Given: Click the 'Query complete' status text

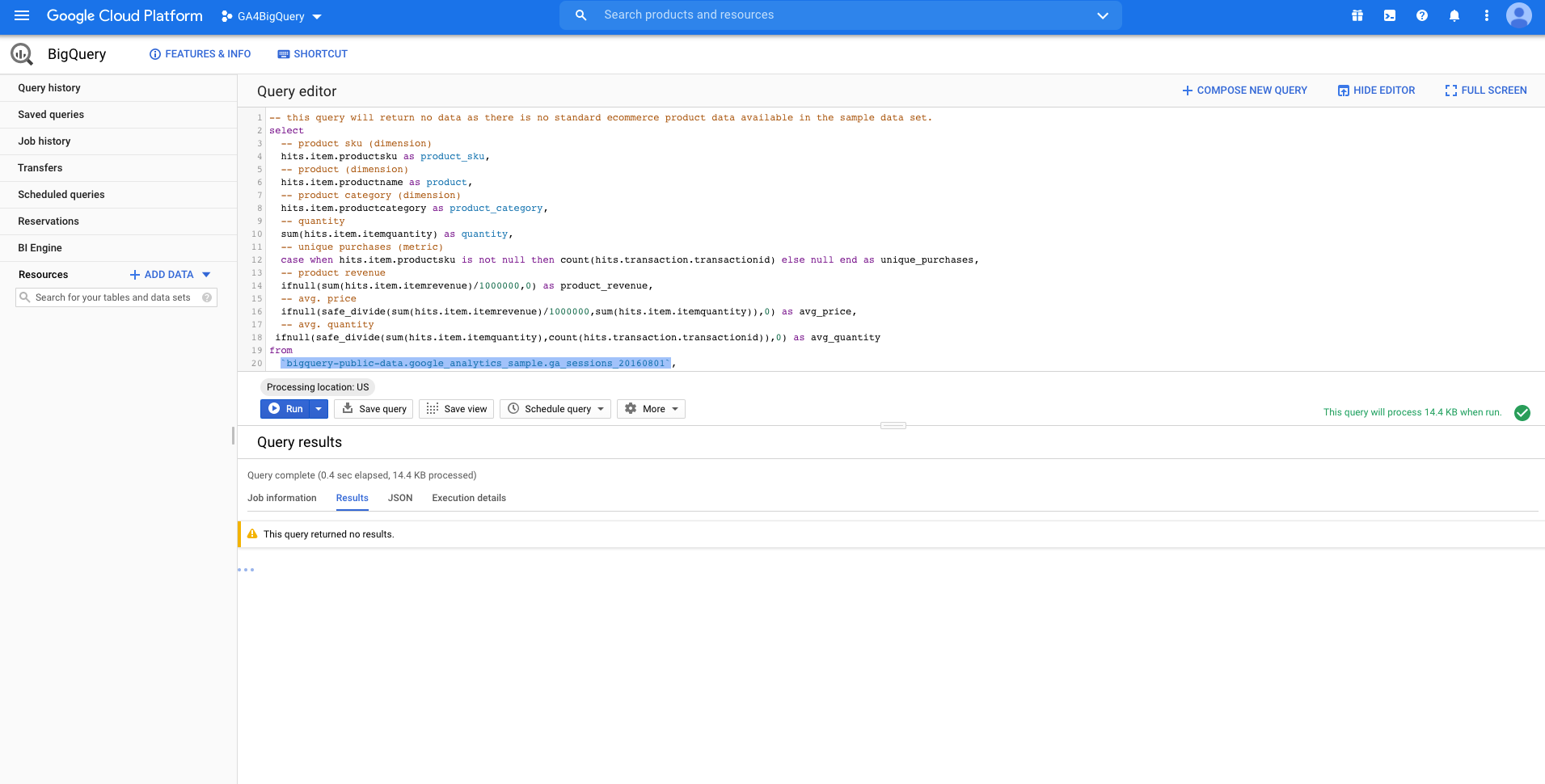Looking at the screenshot, I should click(362, 475).
